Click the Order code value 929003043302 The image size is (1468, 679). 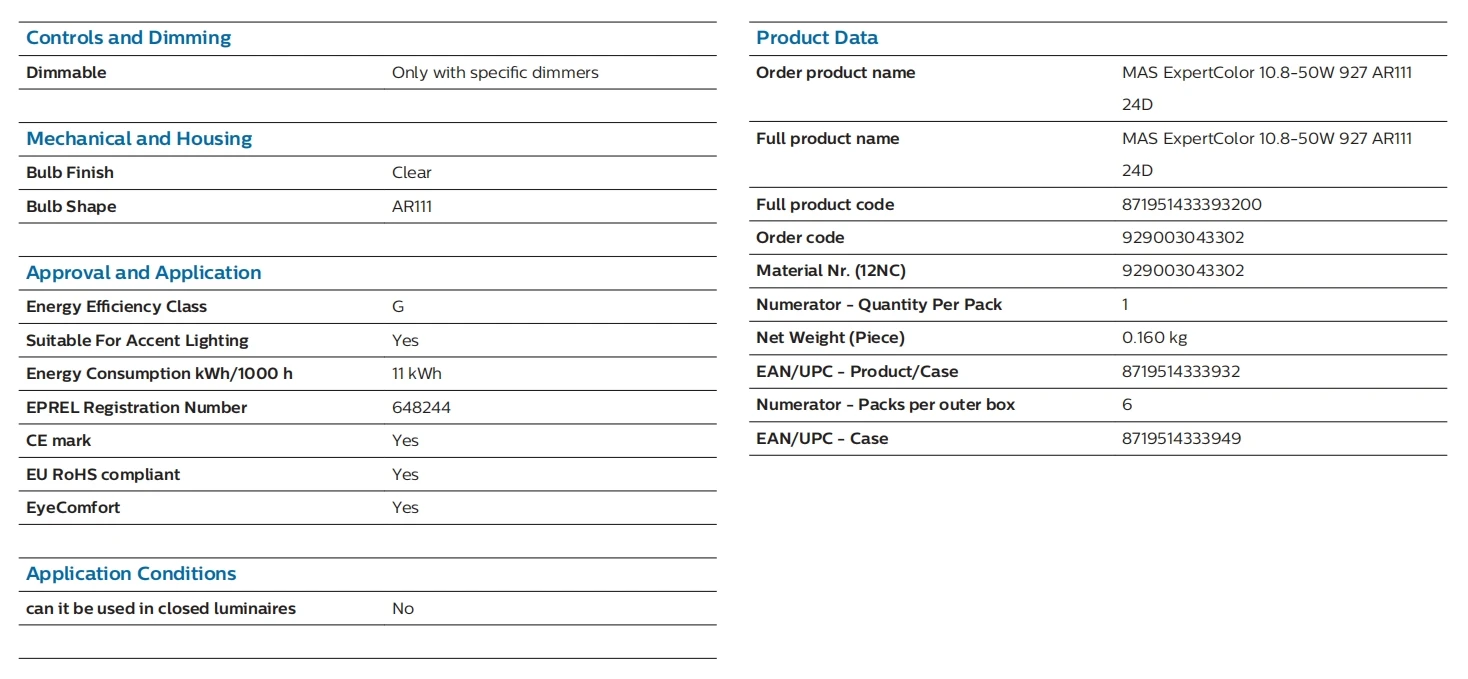pos(1182,238)
